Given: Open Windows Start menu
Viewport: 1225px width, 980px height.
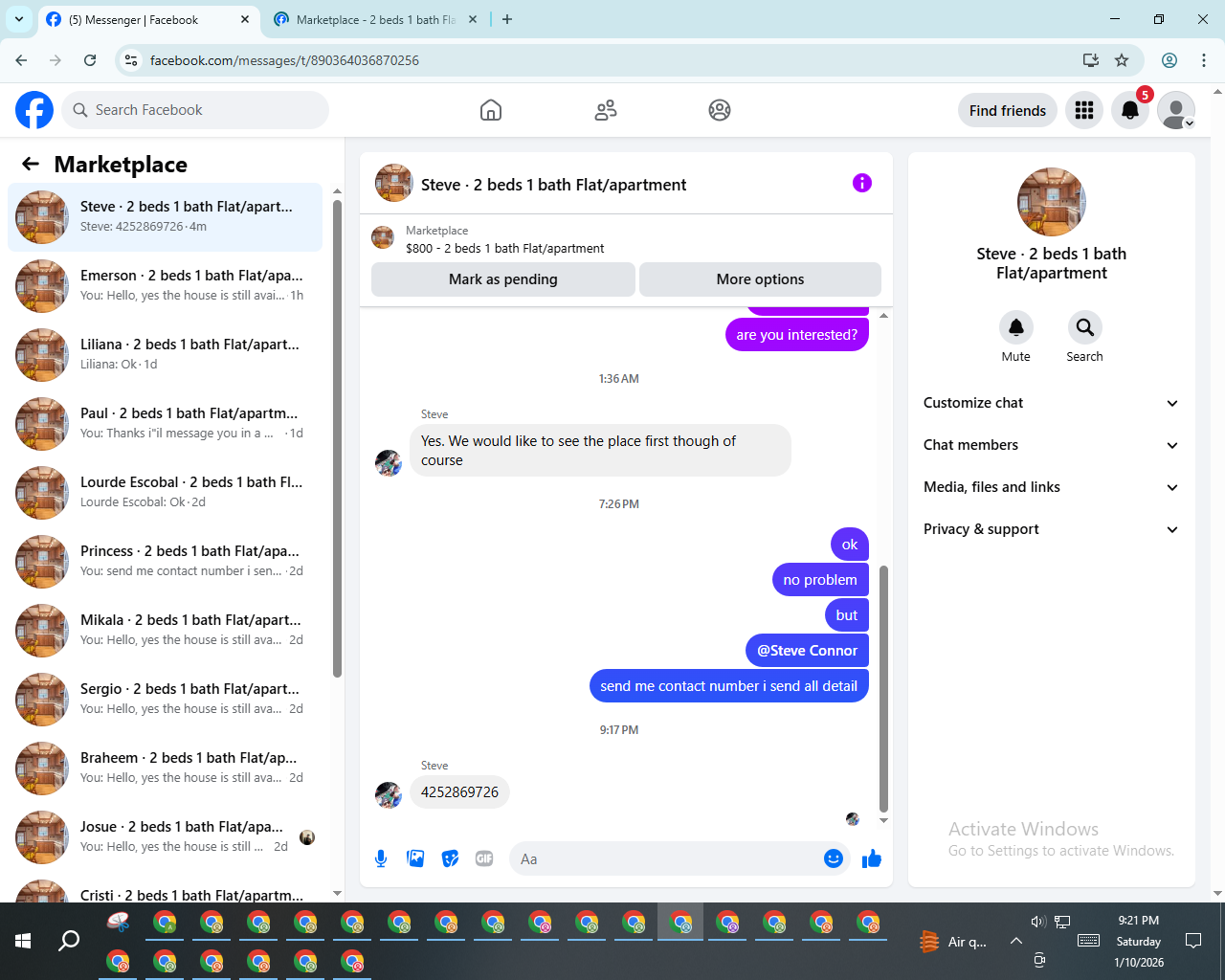Looking at the screenshot, I should (x=23, y=941).
